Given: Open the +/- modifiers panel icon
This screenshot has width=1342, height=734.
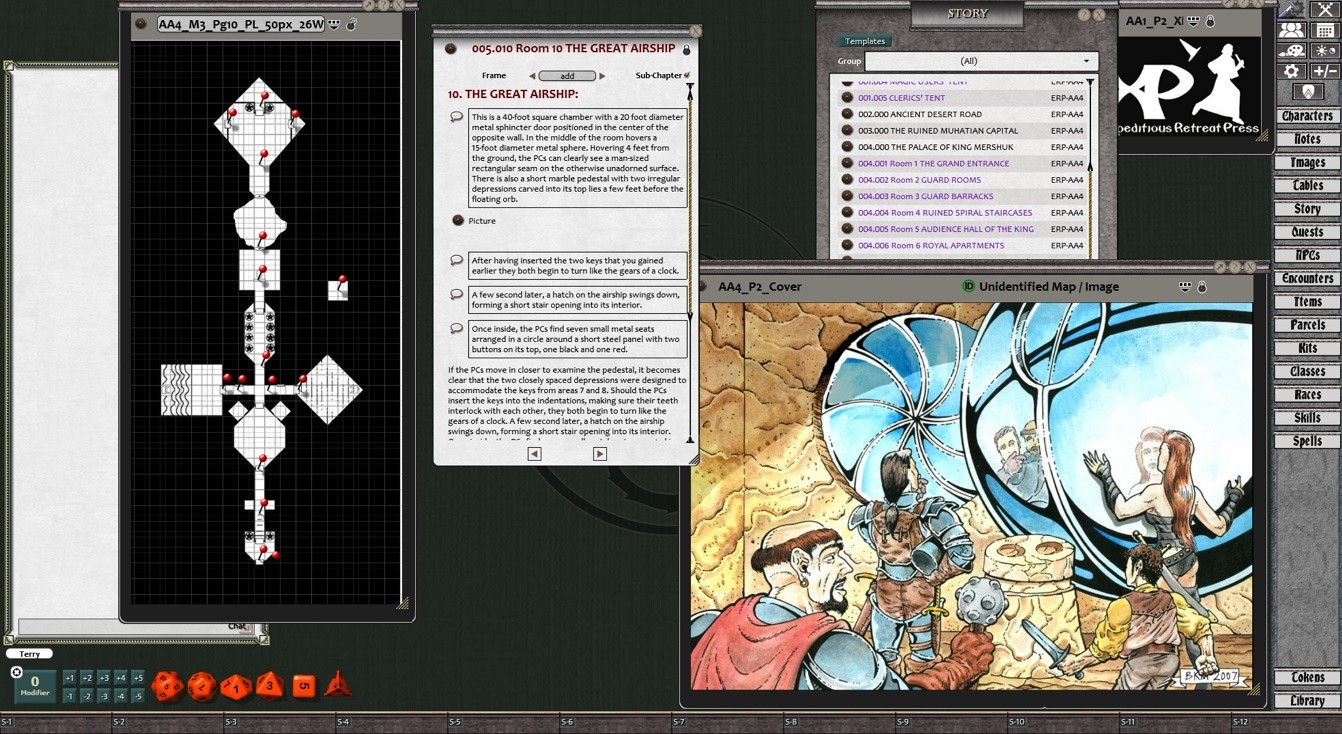Looking at the screenshot, I should tap(1324, 71).
